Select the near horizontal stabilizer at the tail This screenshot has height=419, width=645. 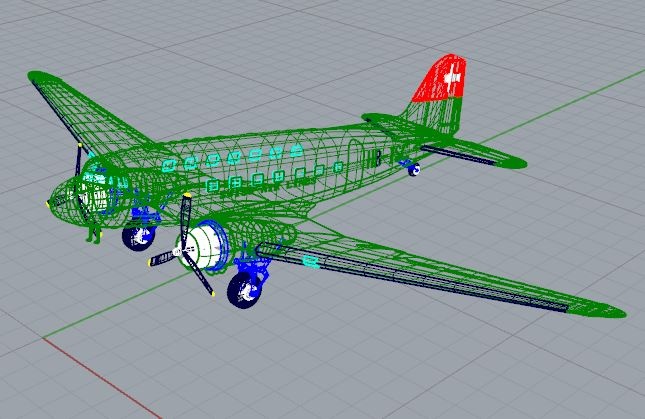coord(473,153)
